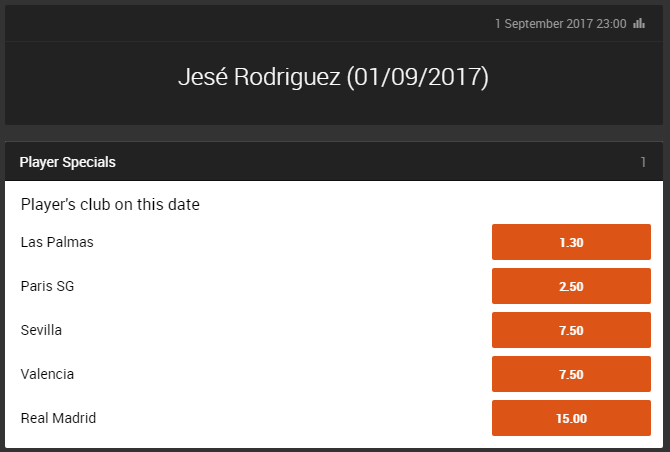Click the (01/09/2017) date in title
The height and width of the screenshot is (452, 670).
click(x=417, y=78)
